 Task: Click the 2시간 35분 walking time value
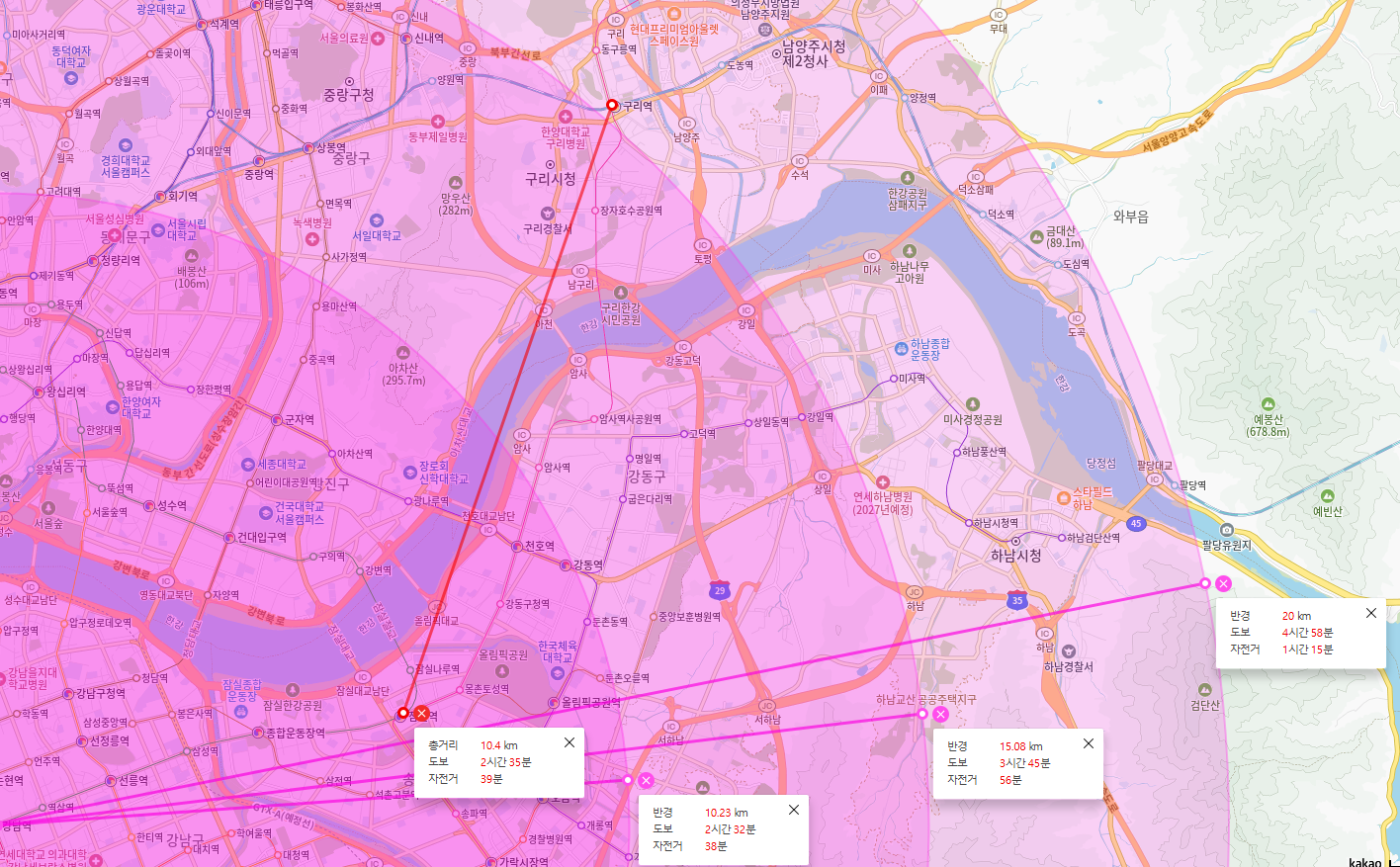506,762
